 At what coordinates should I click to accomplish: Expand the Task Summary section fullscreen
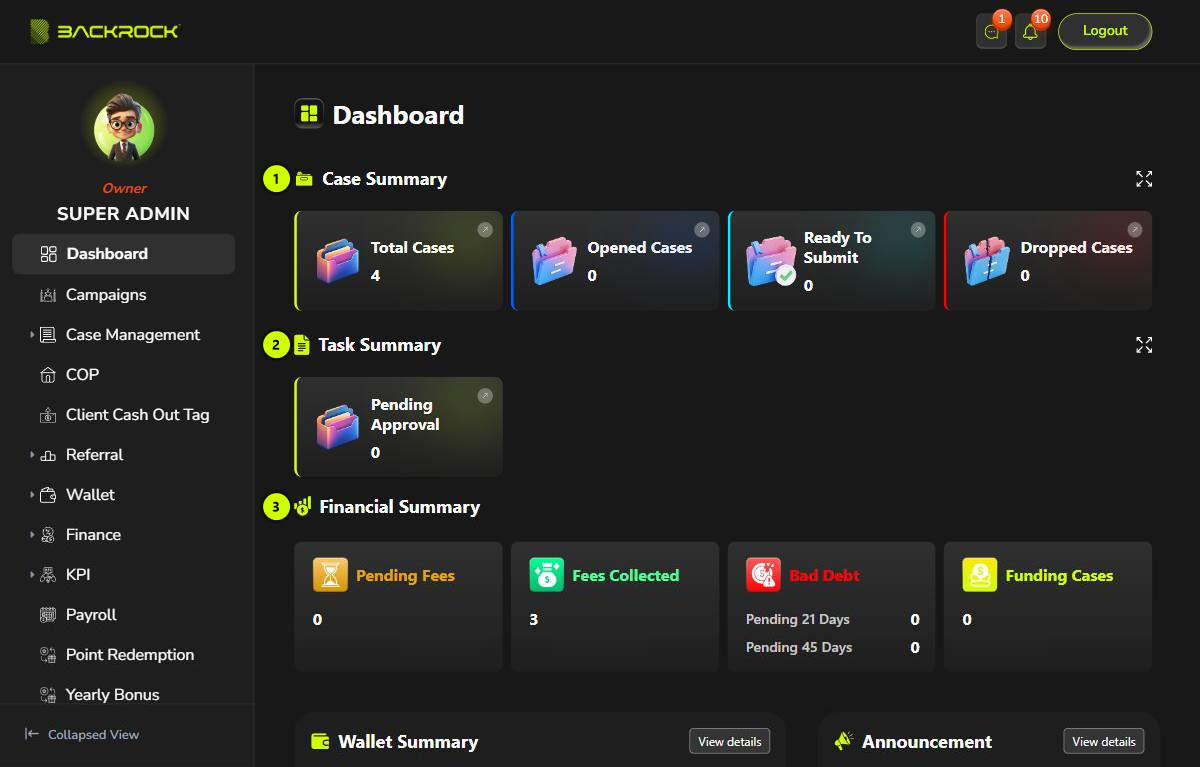[x=1144, y=345]
